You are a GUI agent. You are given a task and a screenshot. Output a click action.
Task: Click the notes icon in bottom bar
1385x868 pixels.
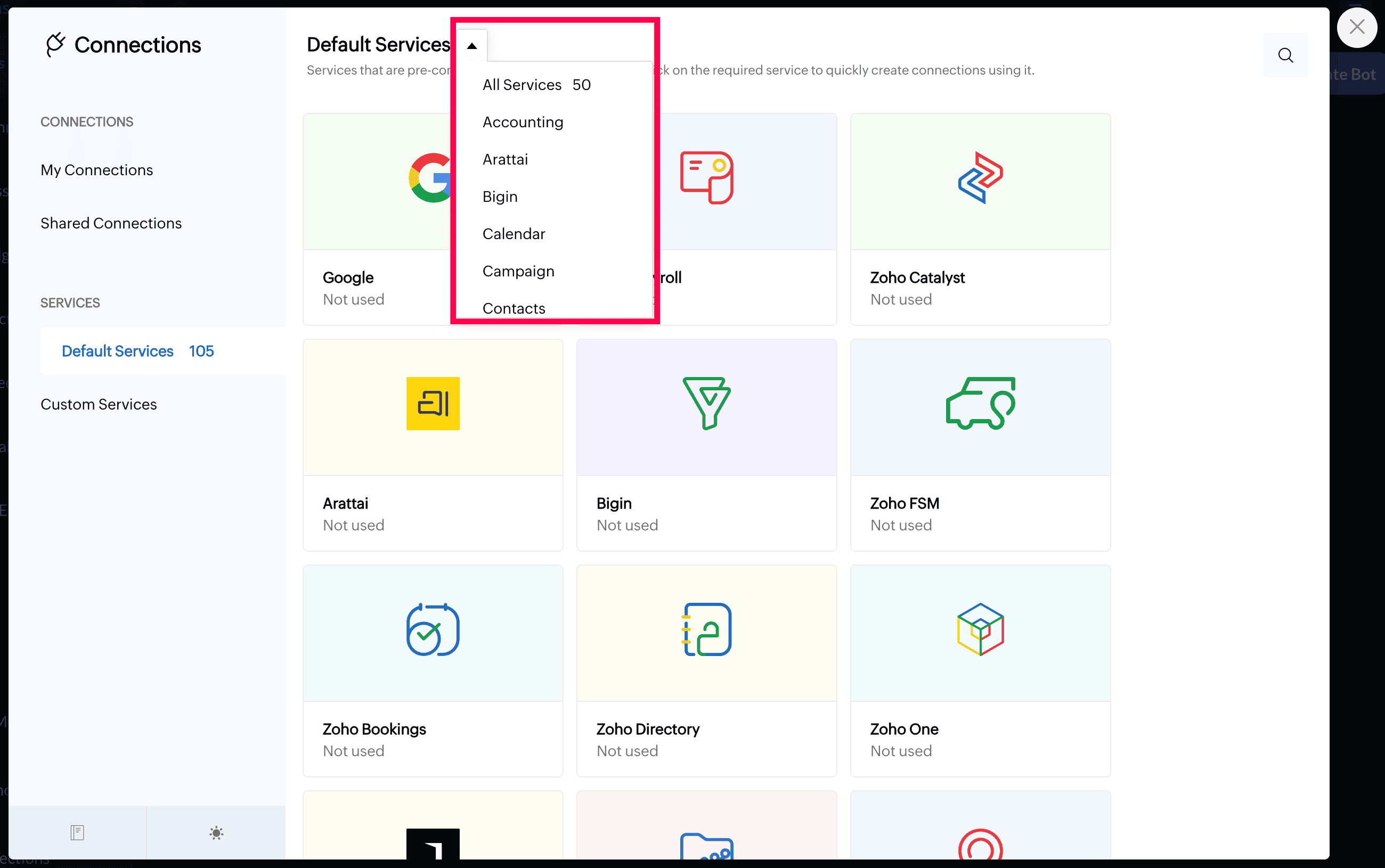pos(77,832)
